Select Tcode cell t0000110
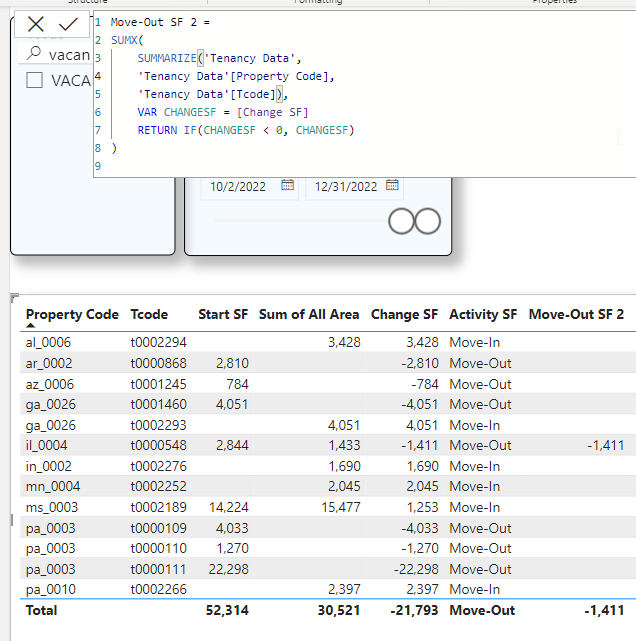The height and width of the screenshot is (641, 636). (158, 548)
